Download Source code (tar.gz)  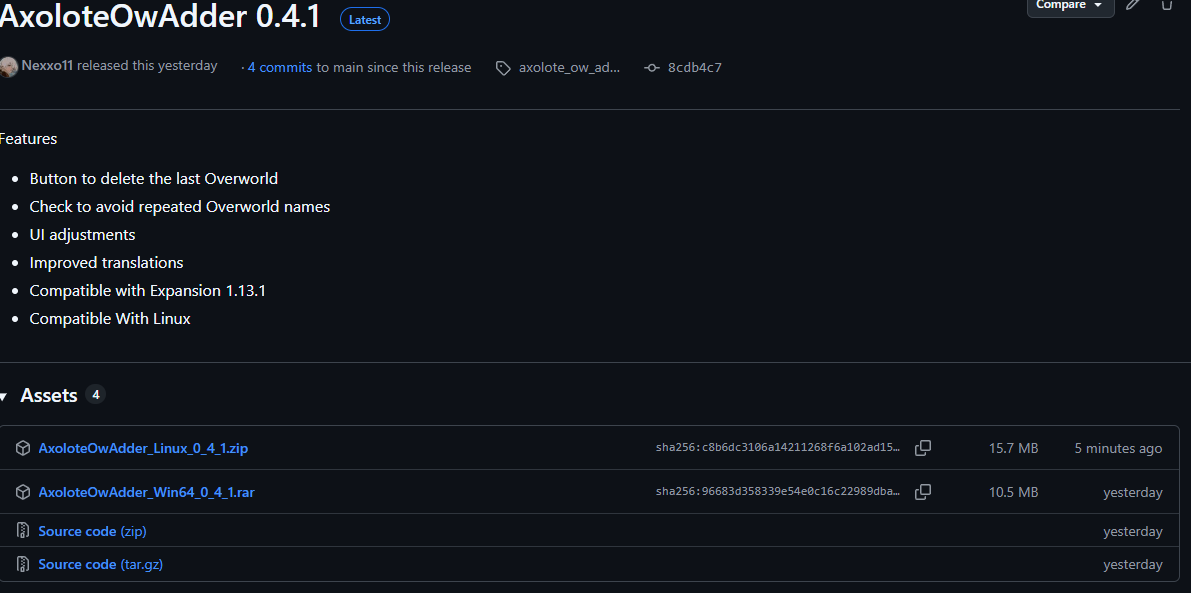tap(100, 564)
